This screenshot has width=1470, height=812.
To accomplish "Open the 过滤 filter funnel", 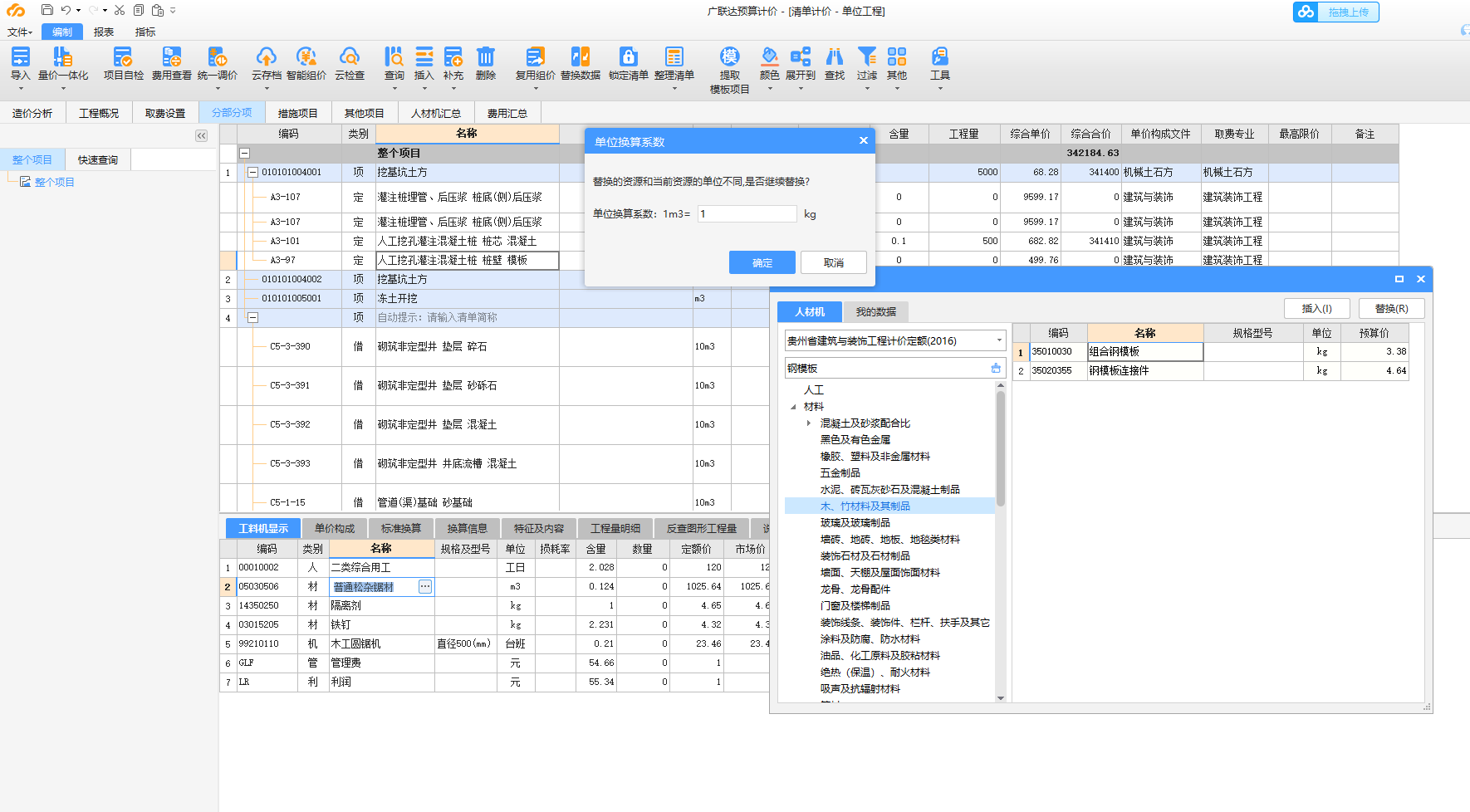I will [x=867, y=56].
